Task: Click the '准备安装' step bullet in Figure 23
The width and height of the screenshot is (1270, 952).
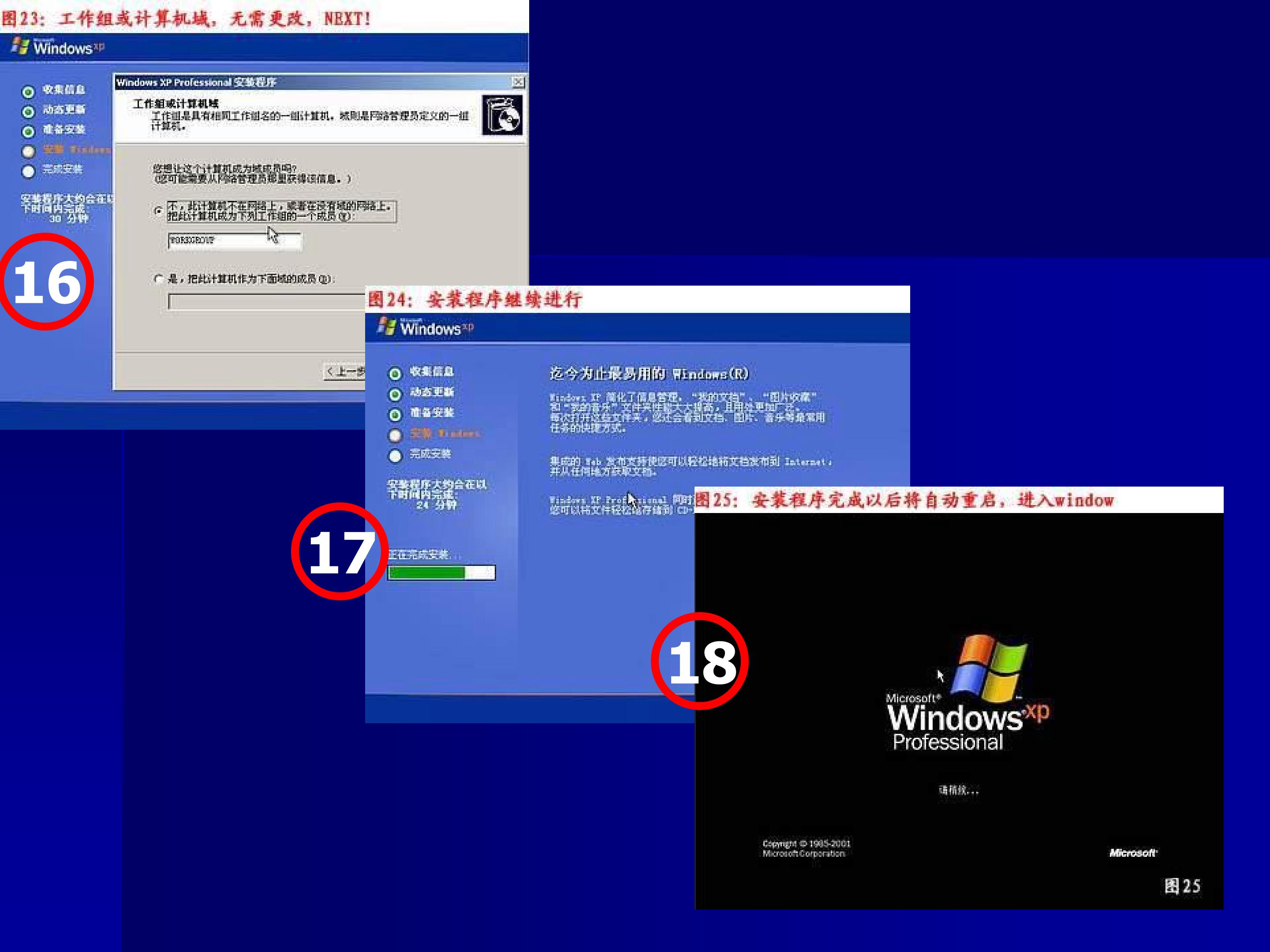Action: click(x=28, y=131)
